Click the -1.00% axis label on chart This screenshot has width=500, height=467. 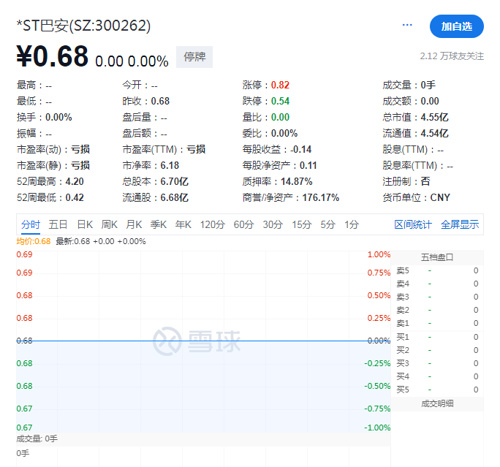pos(377,428)
